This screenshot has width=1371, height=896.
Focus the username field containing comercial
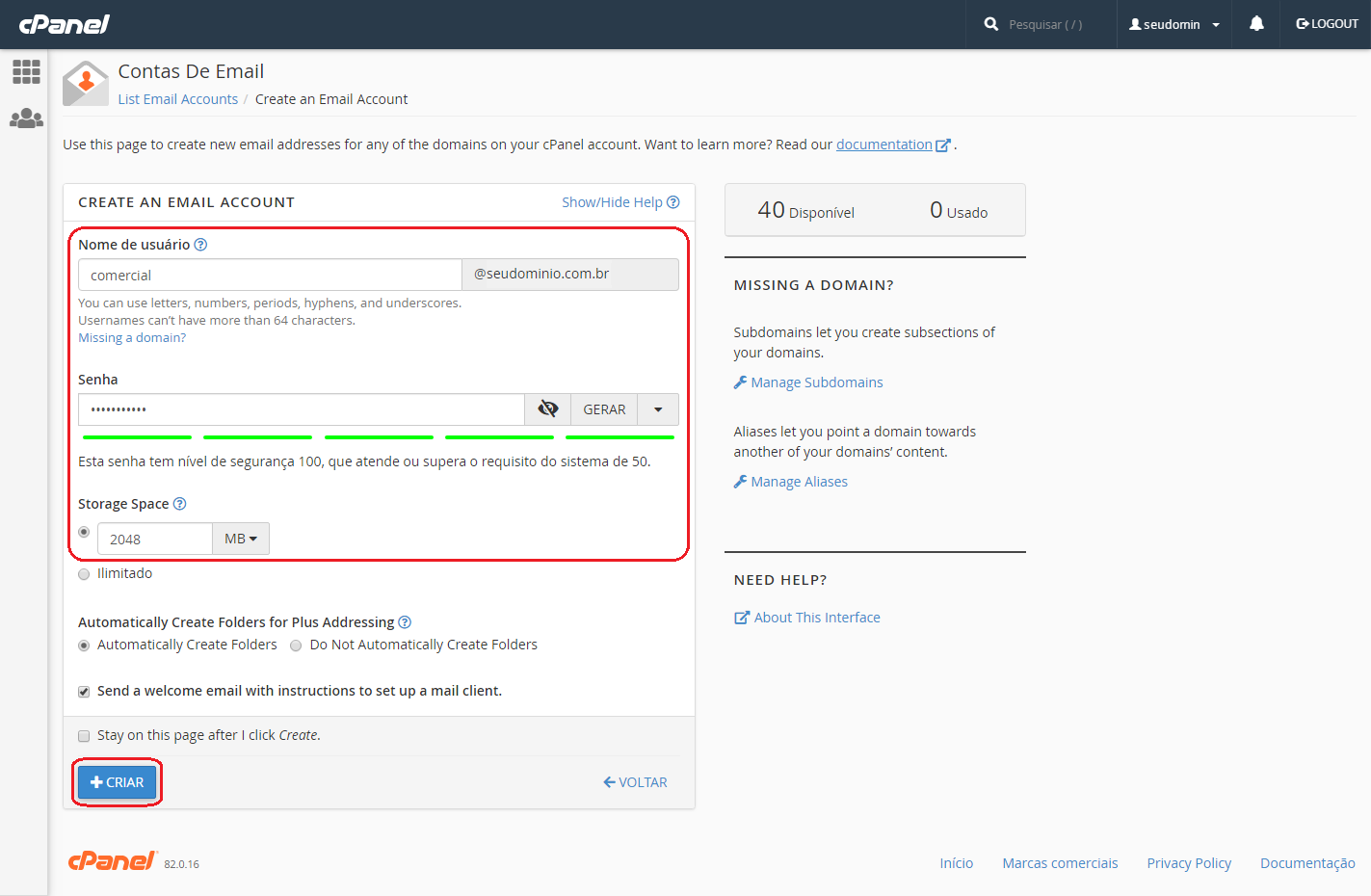tap(270, 275)
